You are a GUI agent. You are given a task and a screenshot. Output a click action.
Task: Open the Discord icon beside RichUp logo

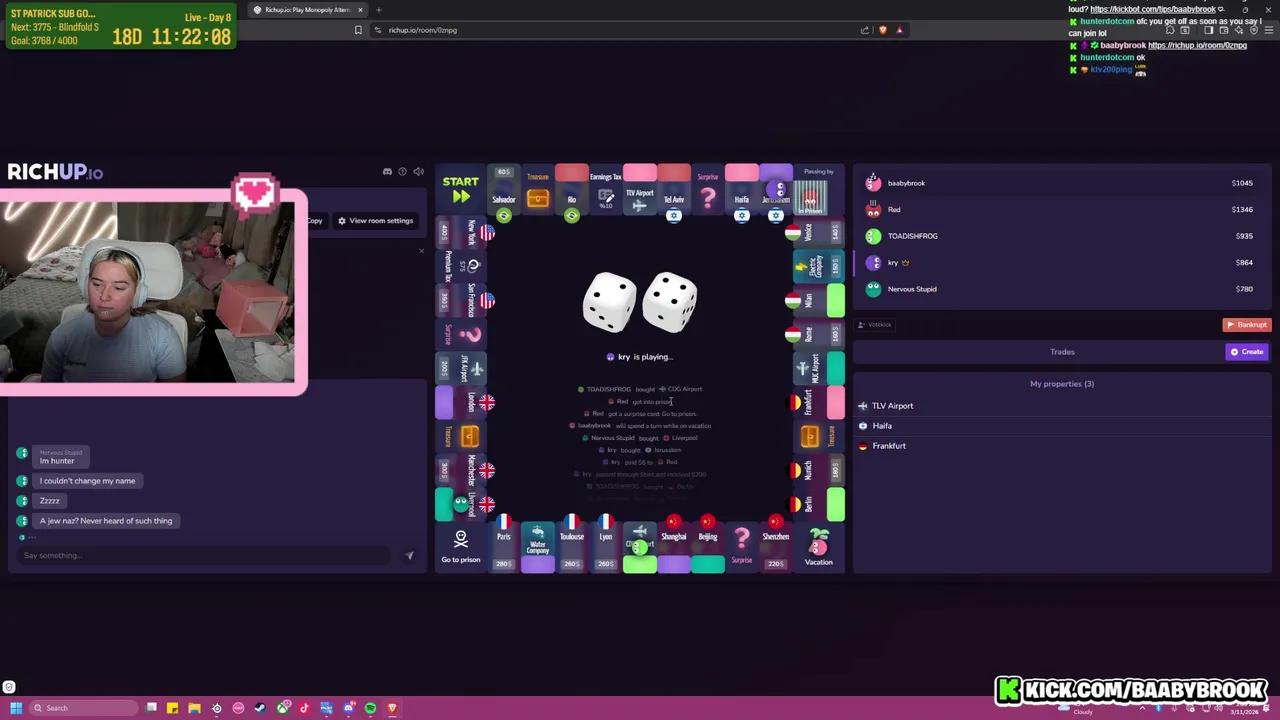point(387,172)
